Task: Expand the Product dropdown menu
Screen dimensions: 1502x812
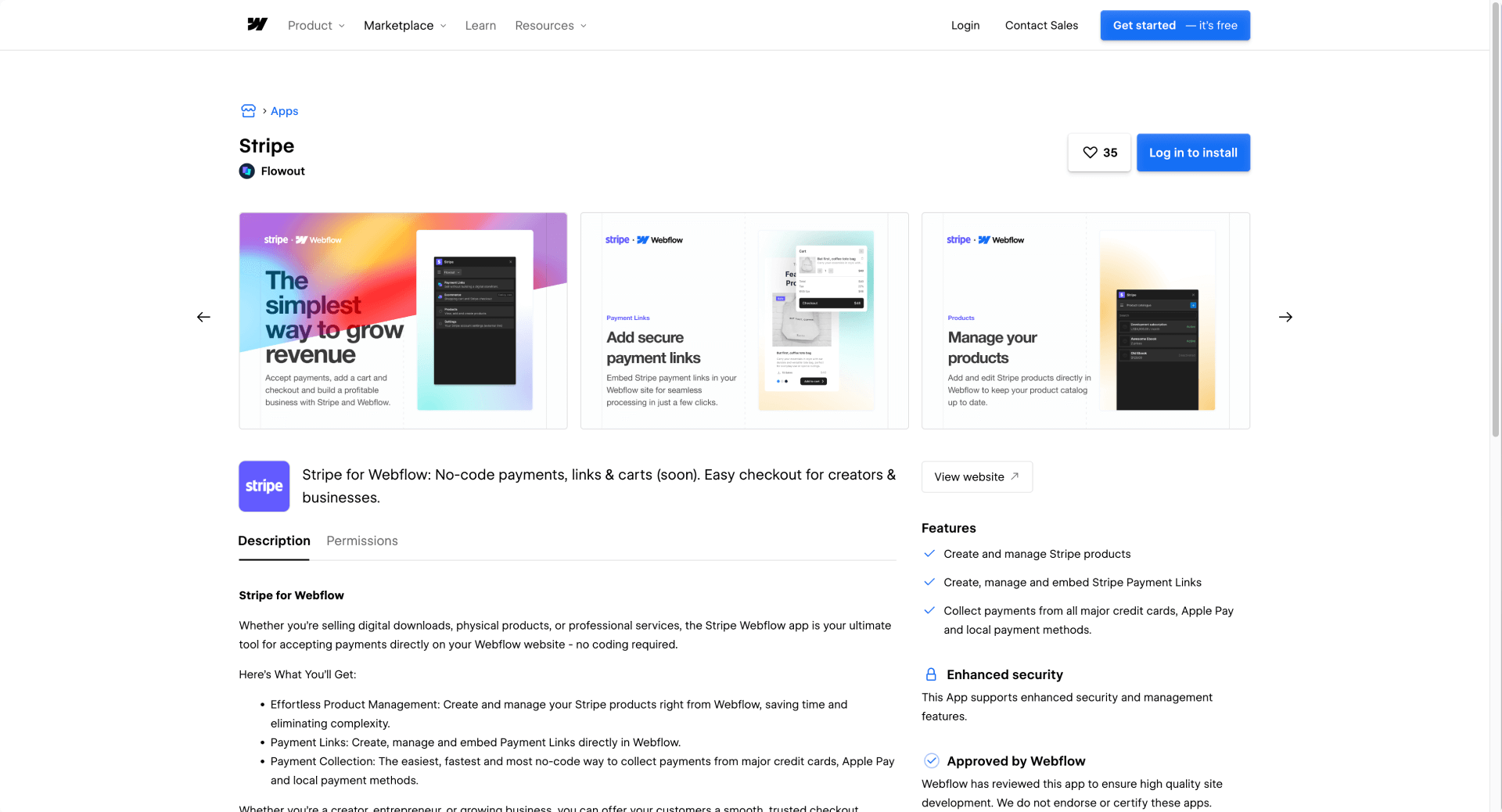Action: point(316,25)
